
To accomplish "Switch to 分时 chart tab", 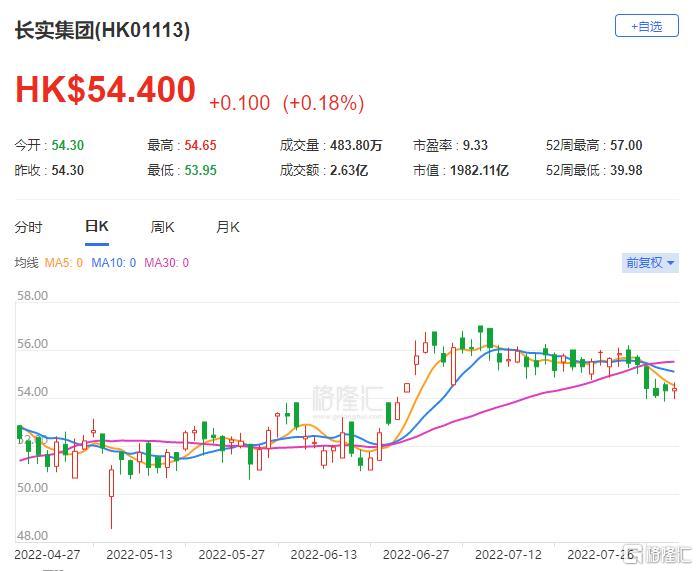I will pyautogui.click(x=28, y=227).
